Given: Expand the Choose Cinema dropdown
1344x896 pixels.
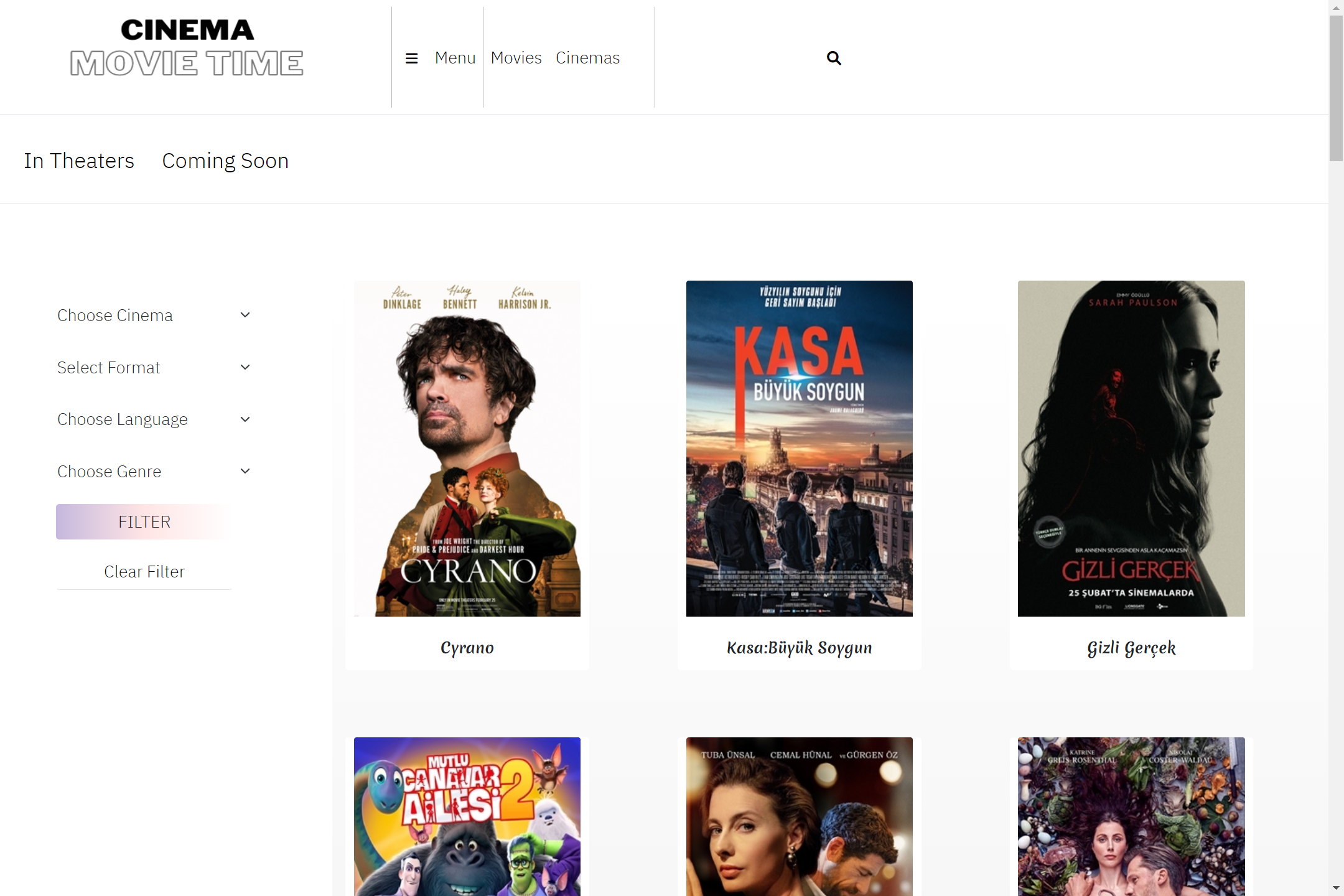Looking at the screenshot, I should [144, 315].
